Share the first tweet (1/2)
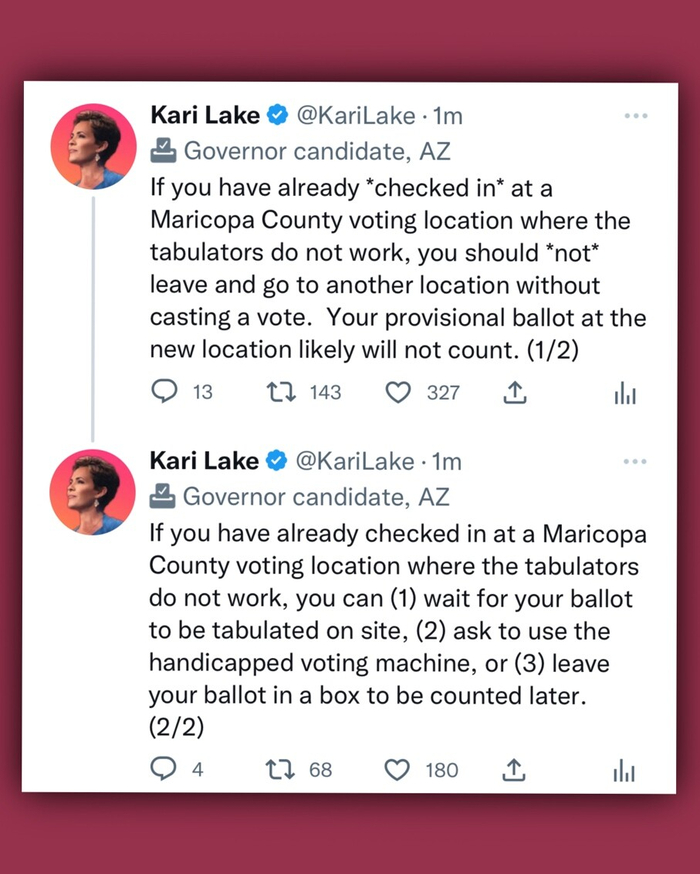The width and height of the screenshot is (700, 874). tap(514, 392)
